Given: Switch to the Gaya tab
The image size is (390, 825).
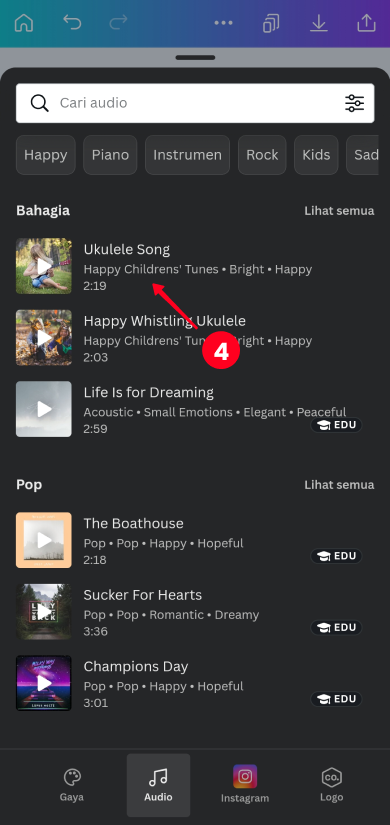Looking at the screenshot, I should coord(72,785).
